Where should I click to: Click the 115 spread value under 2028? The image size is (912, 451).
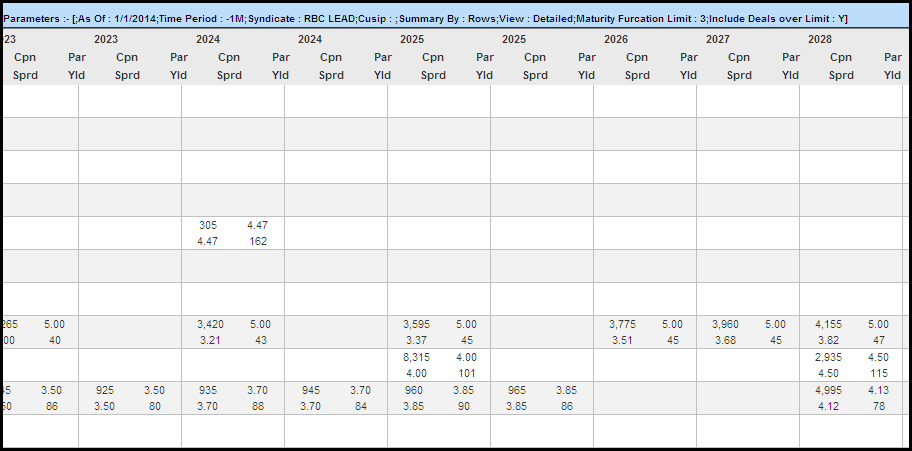click(879, 373)
